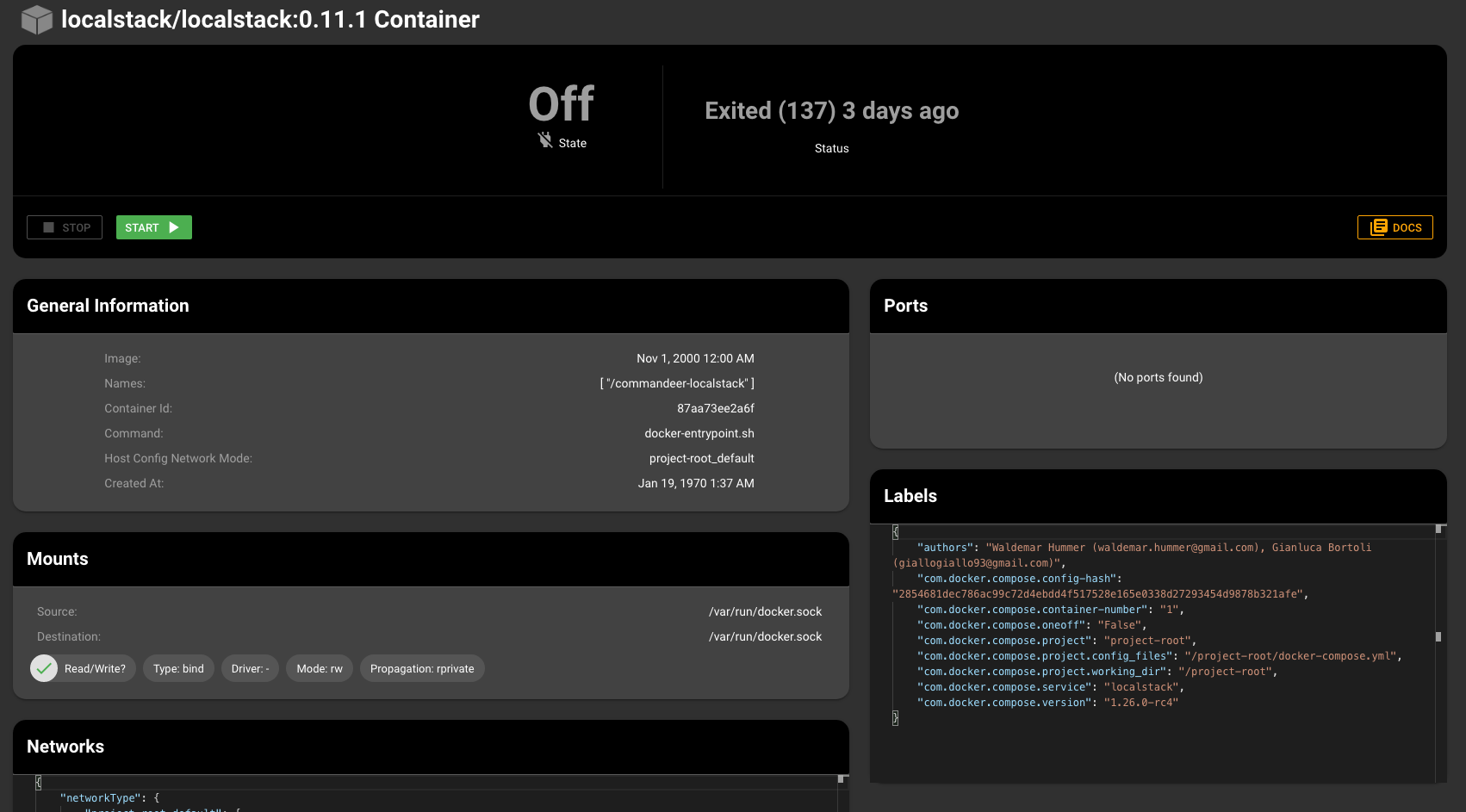
Task: Start the container with the START button
Action: tap(154, 227)
